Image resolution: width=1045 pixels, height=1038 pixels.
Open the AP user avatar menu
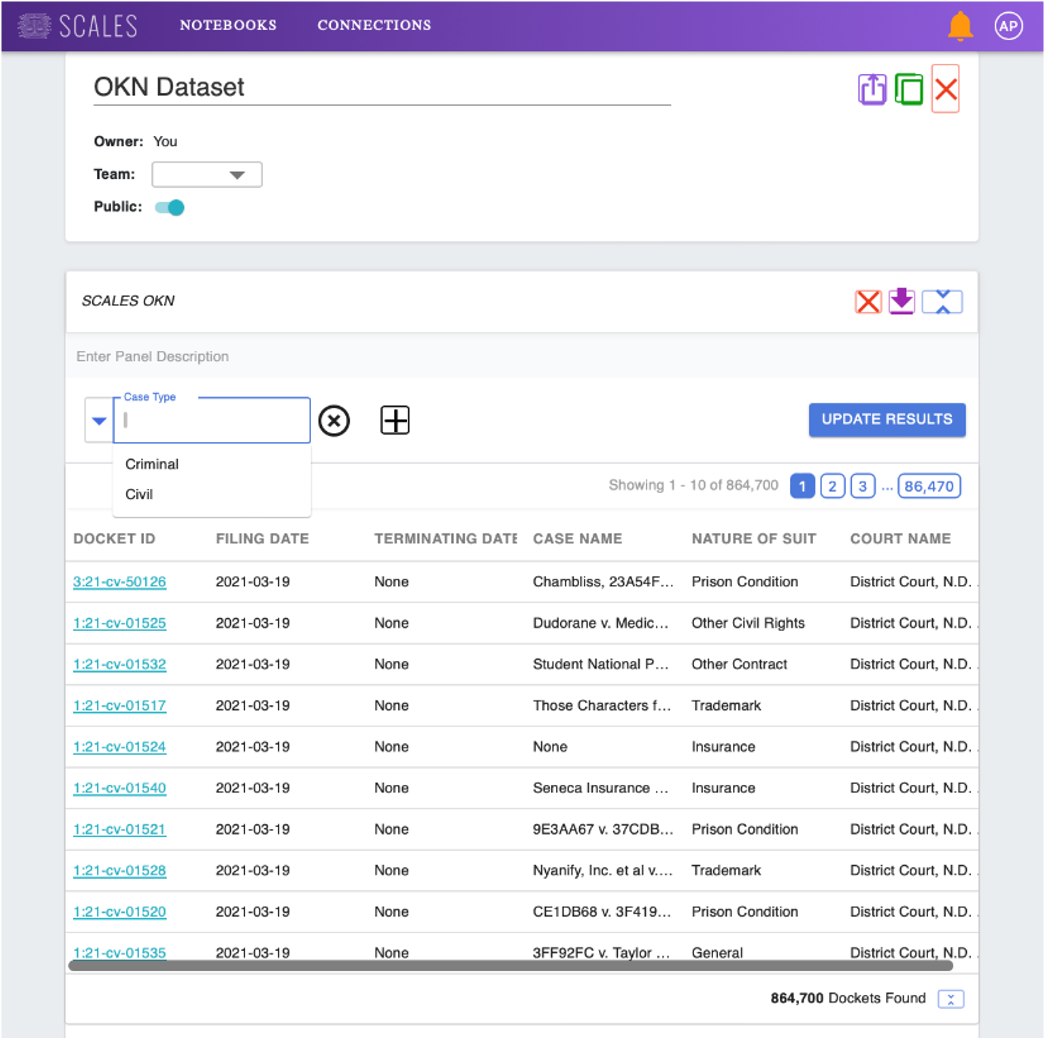click(1008, 26)
